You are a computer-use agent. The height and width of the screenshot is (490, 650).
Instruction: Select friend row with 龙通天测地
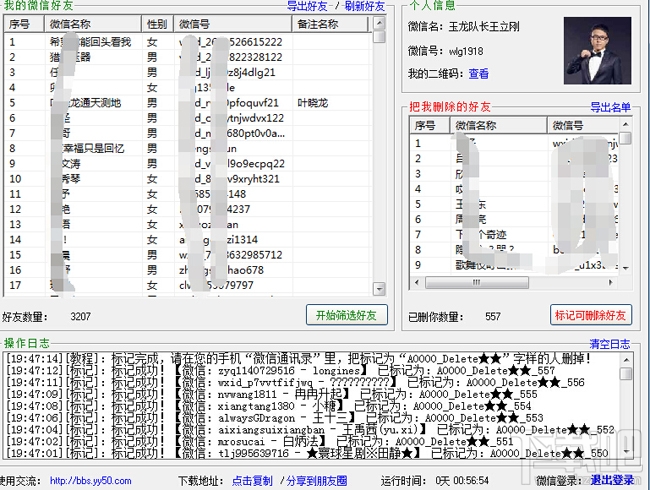[188, 103]
